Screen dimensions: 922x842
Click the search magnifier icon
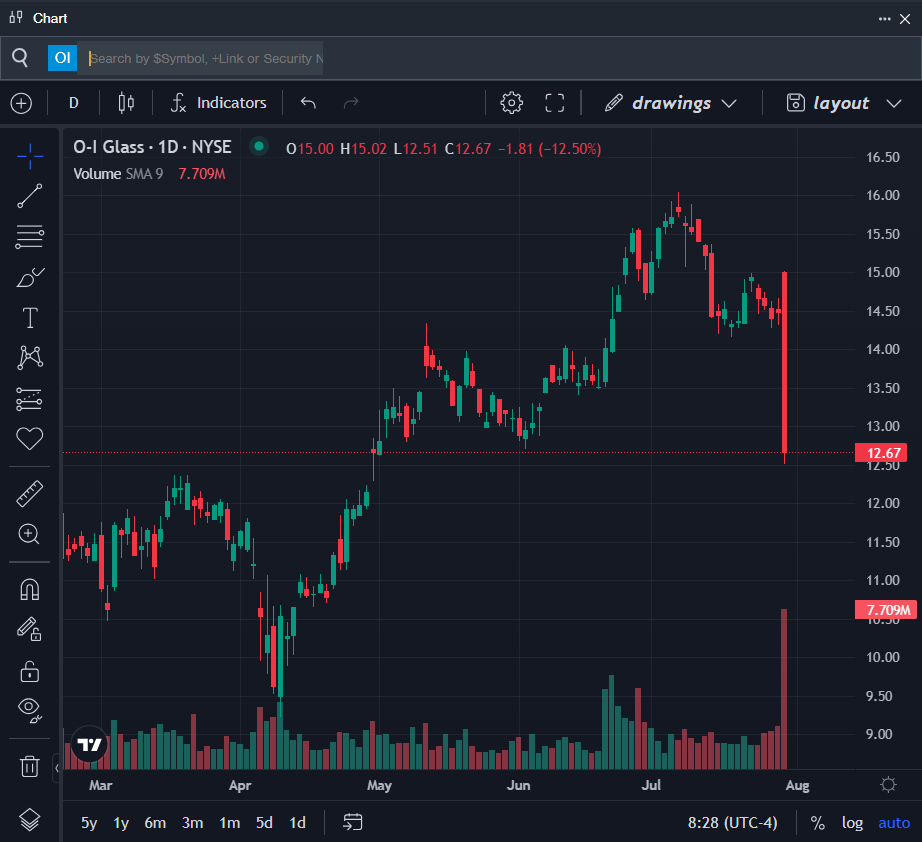click(x=20, y=58)
